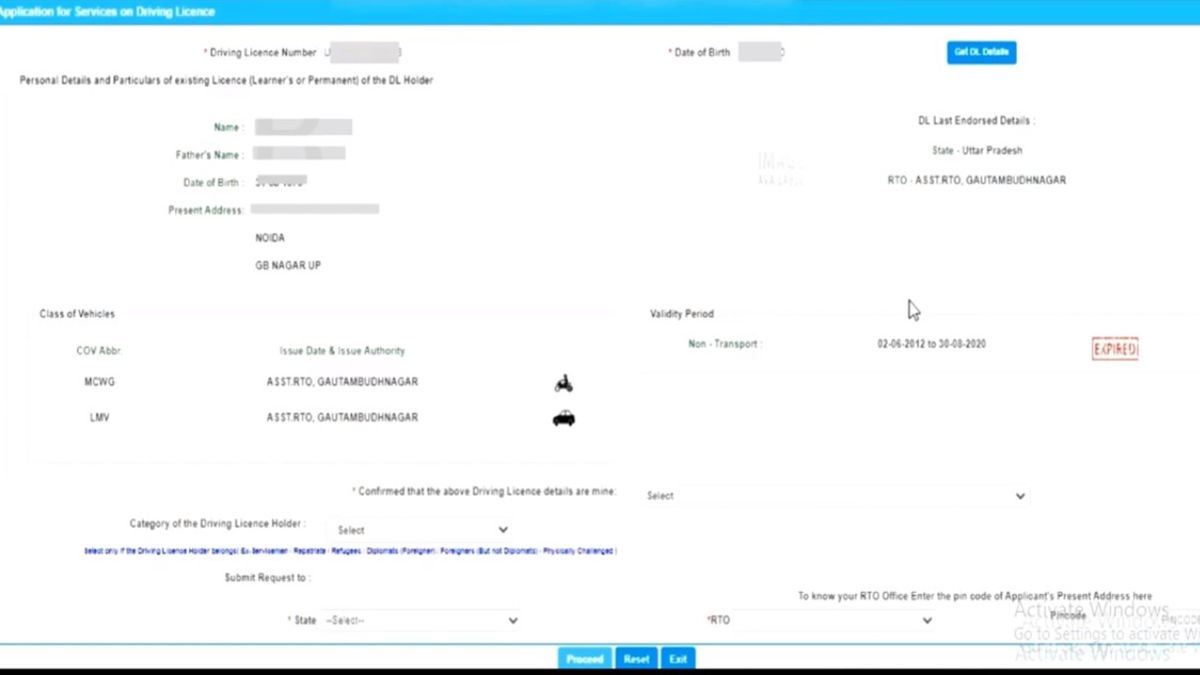The height and width of the screenshot is (675, 1200).
Task: Click the Reset button
Action: coord(637,659)
